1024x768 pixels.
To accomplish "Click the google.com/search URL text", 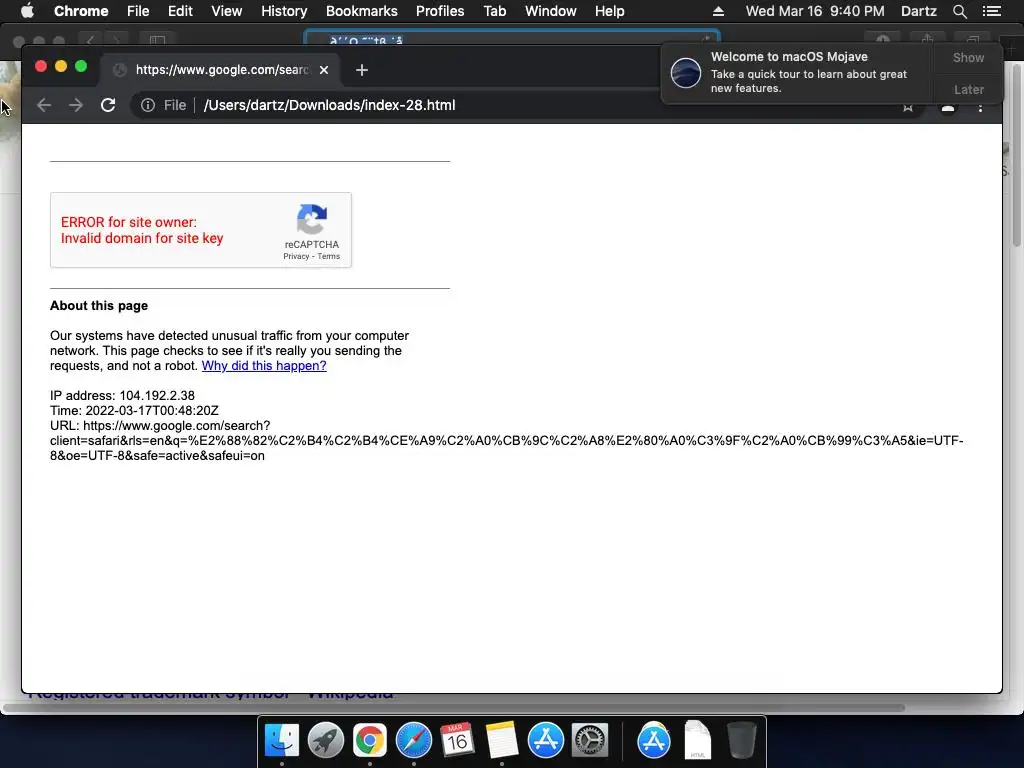I will (x=176, y=426).
